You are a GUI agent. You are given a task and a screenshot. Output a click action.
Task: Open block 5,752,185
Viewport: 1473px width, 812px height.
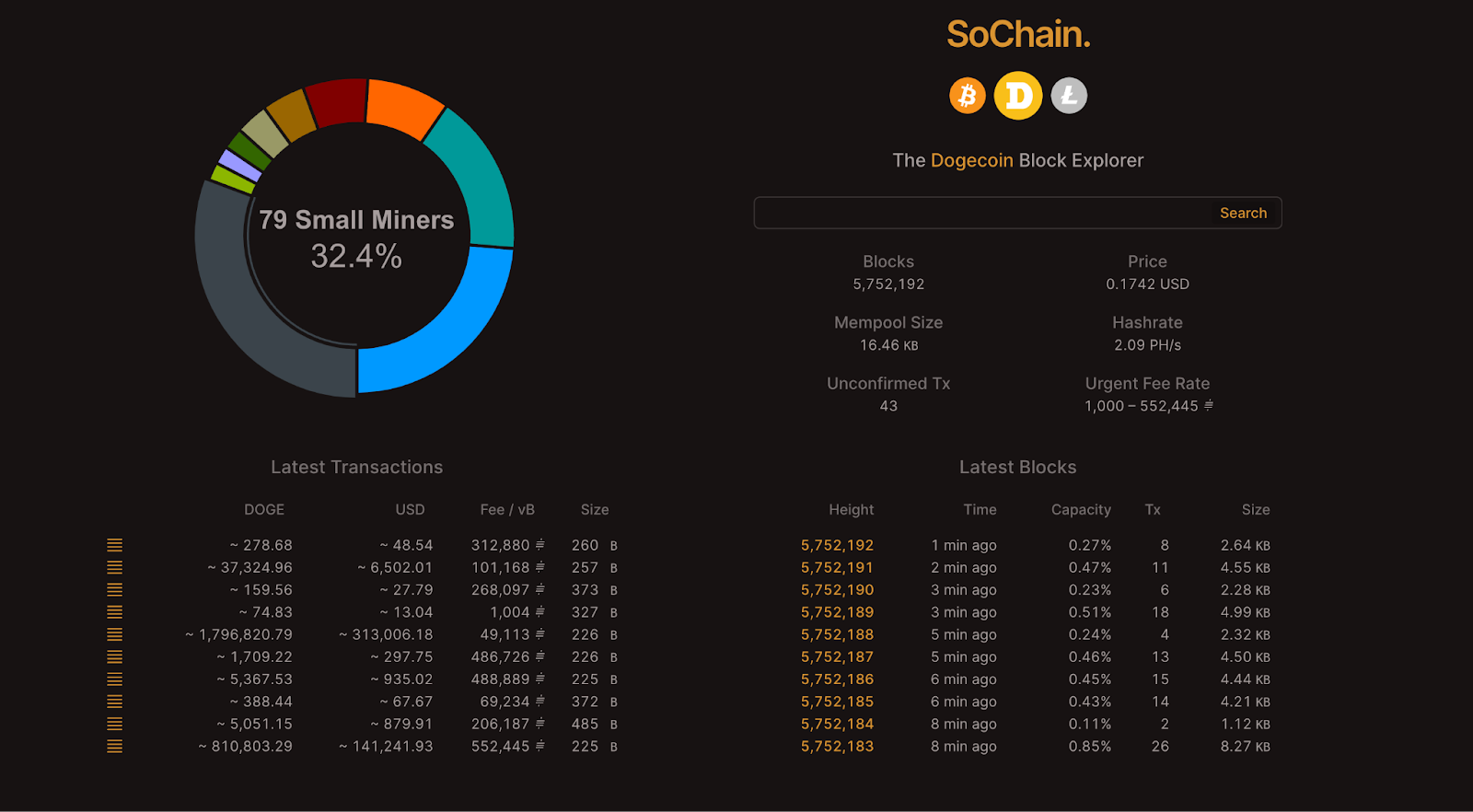point(837,702)
